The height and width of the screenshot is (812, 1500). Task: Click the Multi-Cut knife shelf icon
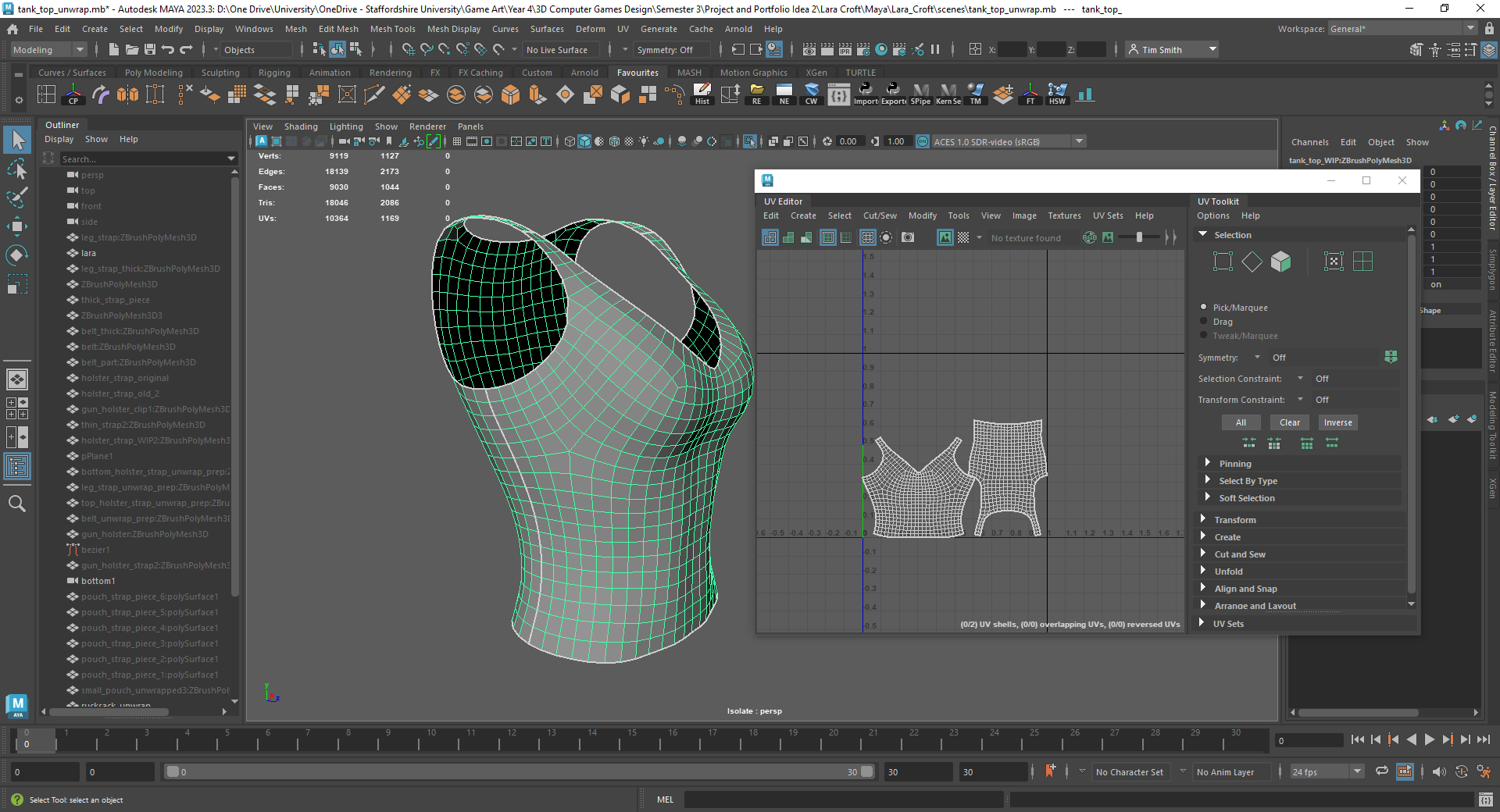pos(374,94)
